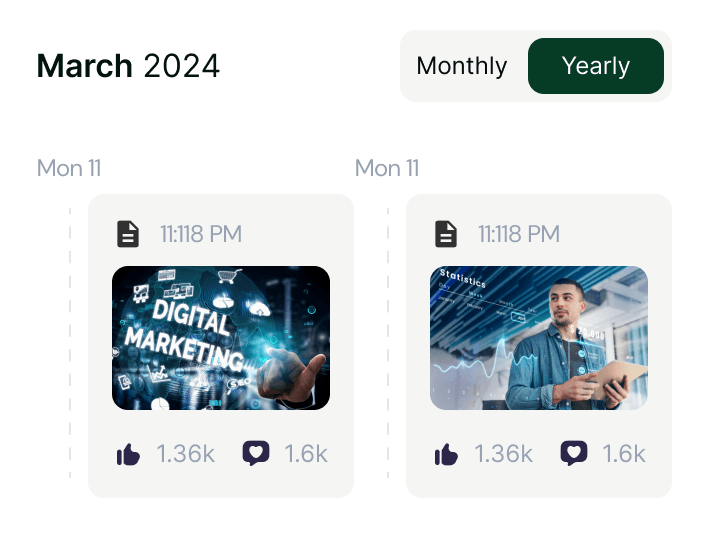708x554 pixels.
Task: Click the document icon on the Digital Marketing post
Action: click(x=128, y=234)
